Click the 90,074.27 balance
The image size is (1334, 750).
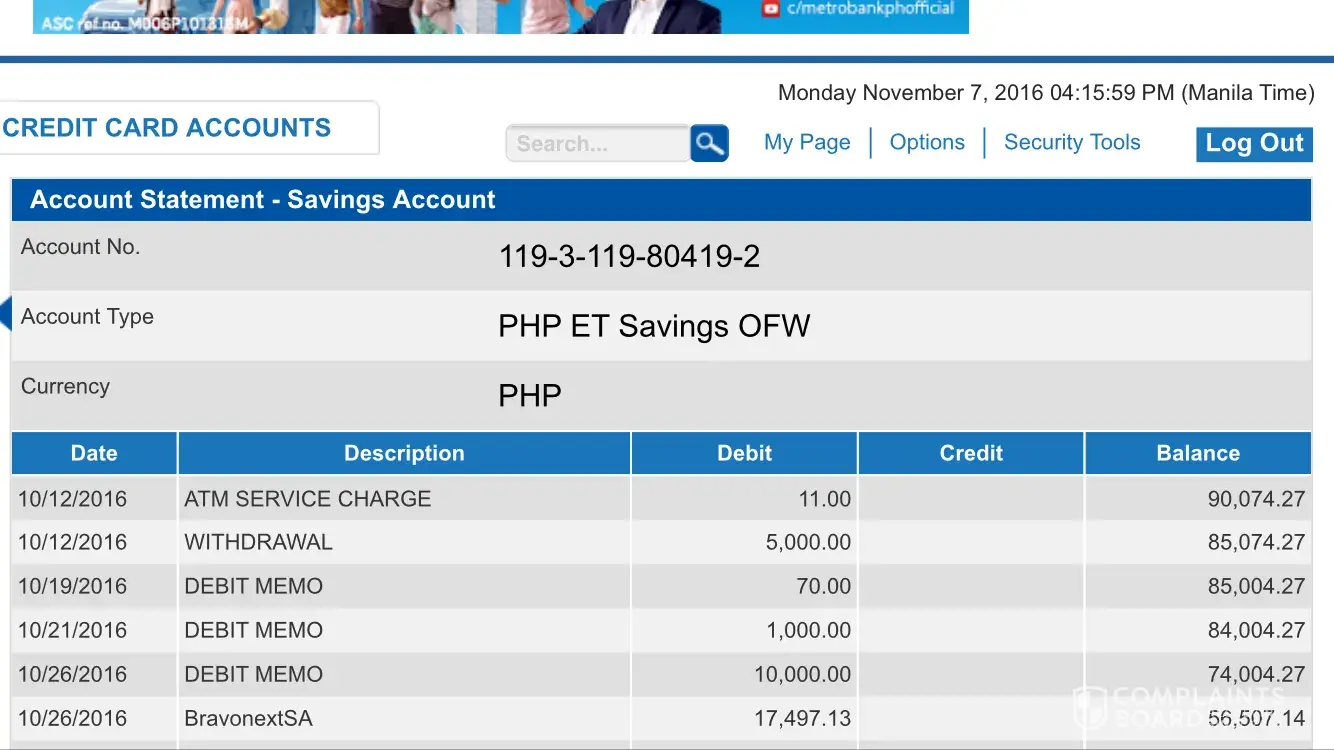[x=1256, y=499]
